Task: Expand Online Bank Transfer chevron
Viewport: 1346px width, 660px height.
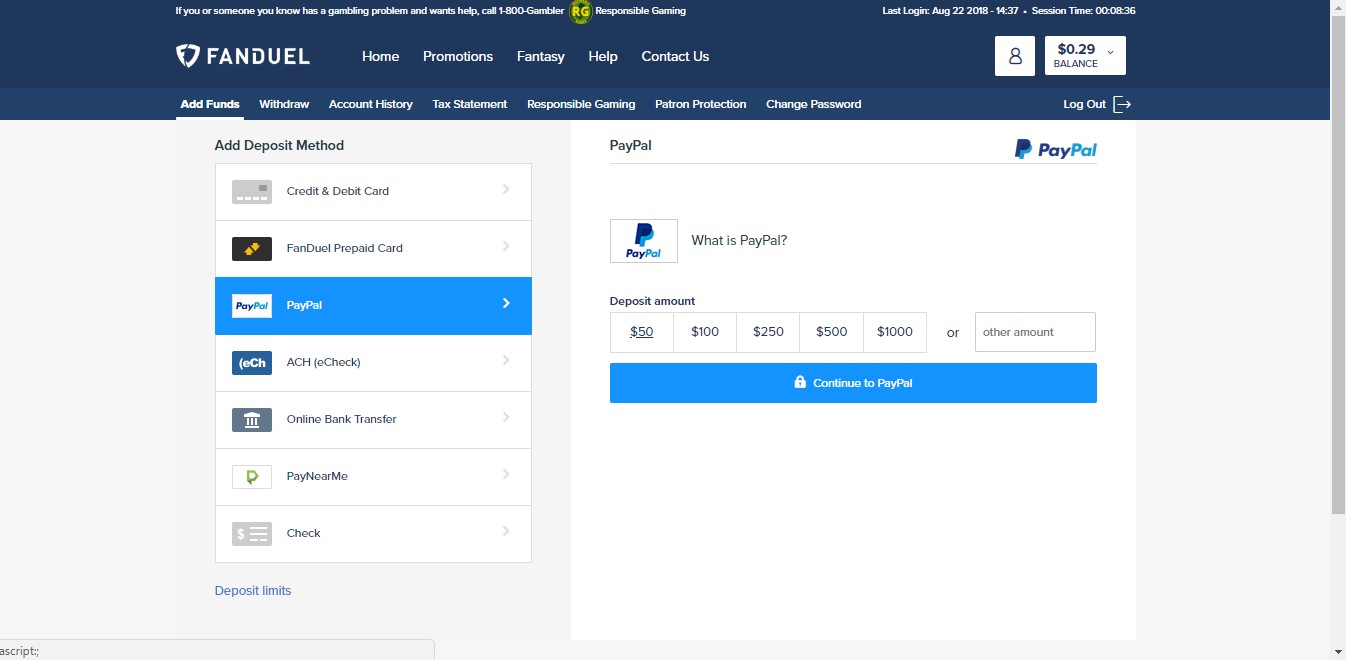Action: (506, 417)
